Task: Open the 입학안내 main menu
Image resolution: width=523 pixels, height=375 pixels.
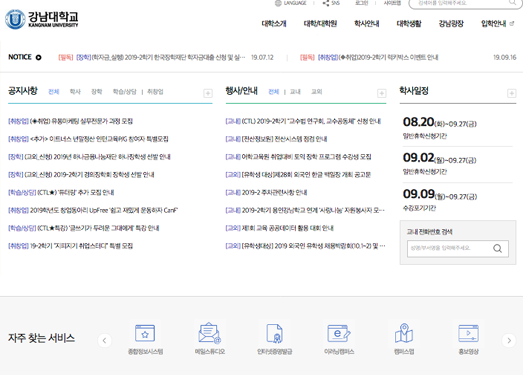Action: pyautogui.click(x=493, y=24)
